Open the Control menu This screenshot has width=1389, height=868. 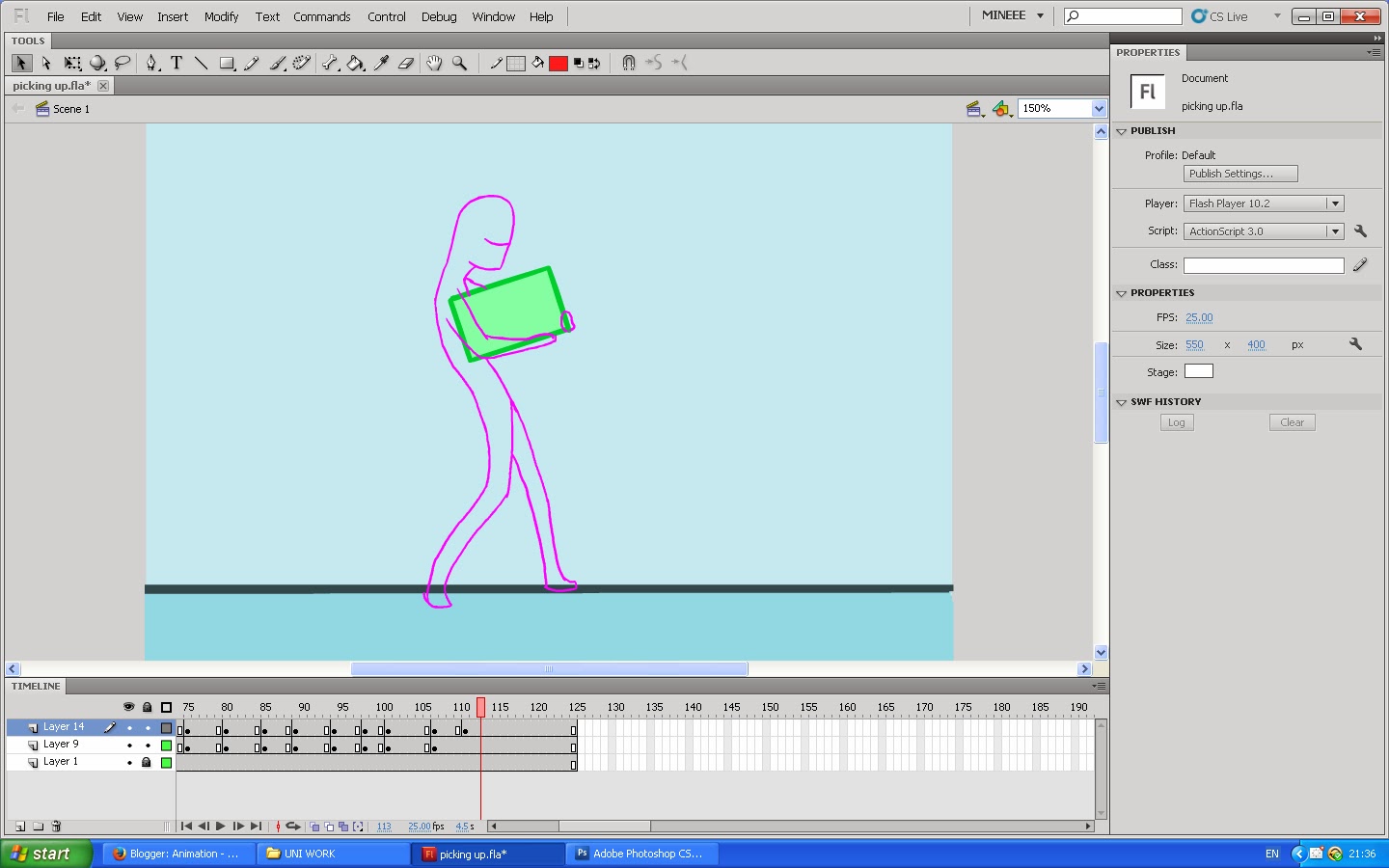[x=387, y=16]
